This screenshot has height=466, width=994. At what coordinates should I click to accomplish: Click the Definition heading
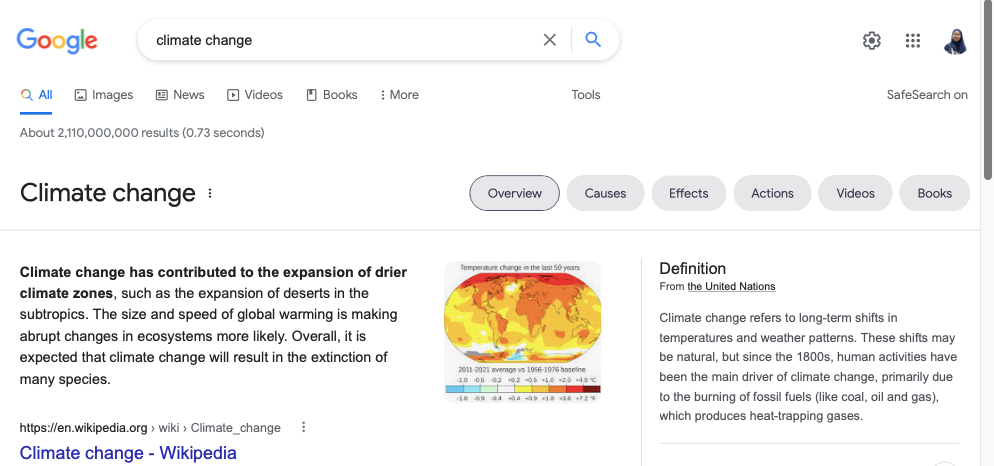click(692, 268)
